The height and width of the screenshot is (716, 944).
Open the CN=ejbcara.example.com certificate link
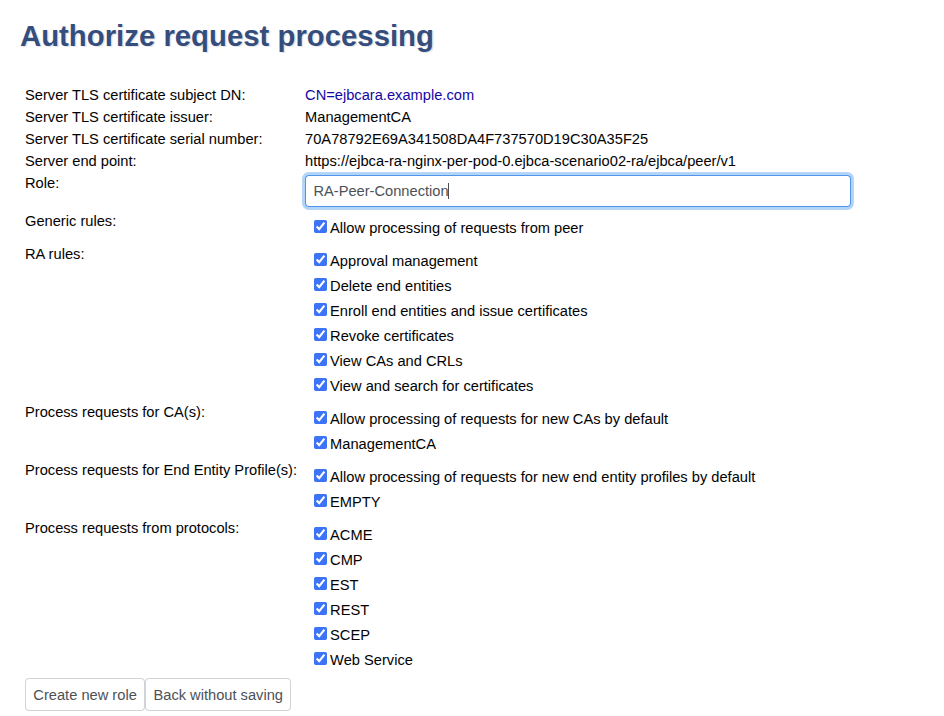click(389, 95)
